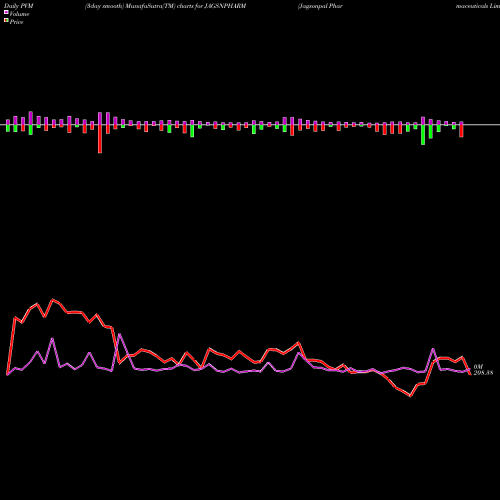
Task: Click the Price legend color swatch
Action: (x=6, y=21)
